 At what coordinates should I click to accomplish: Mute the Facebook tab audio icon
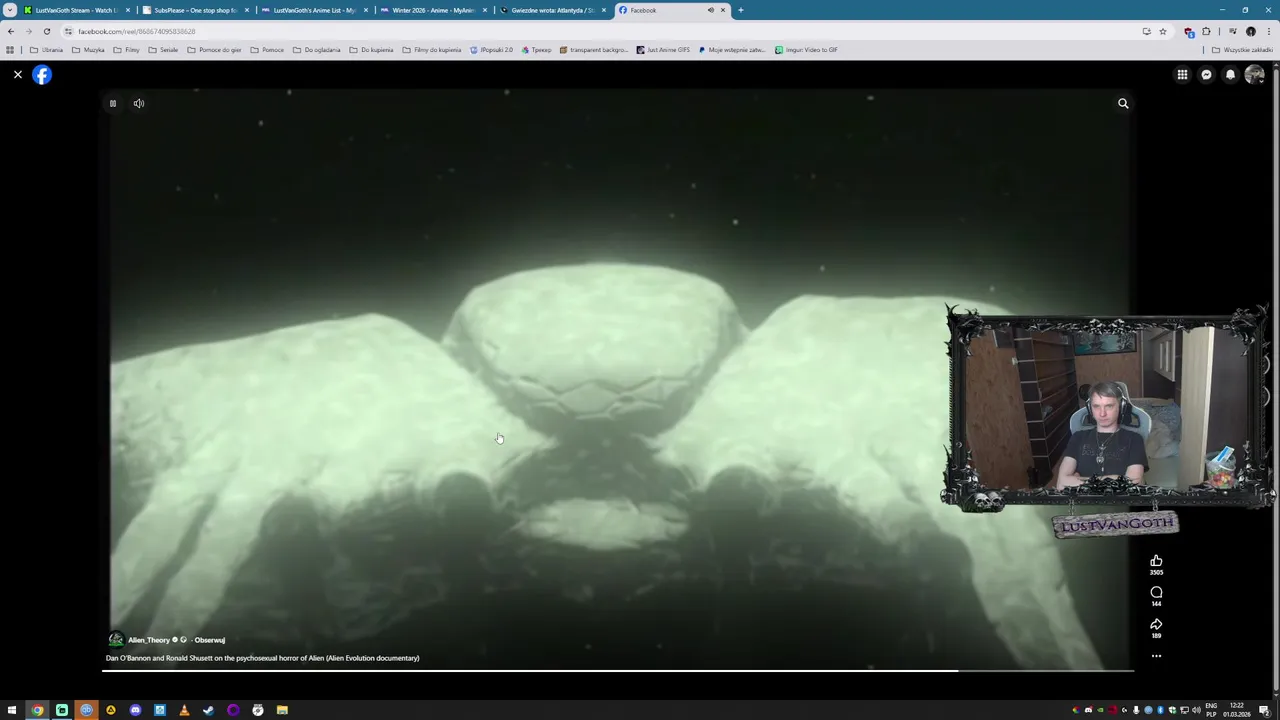pyautogui.click(x=711, y=10)
